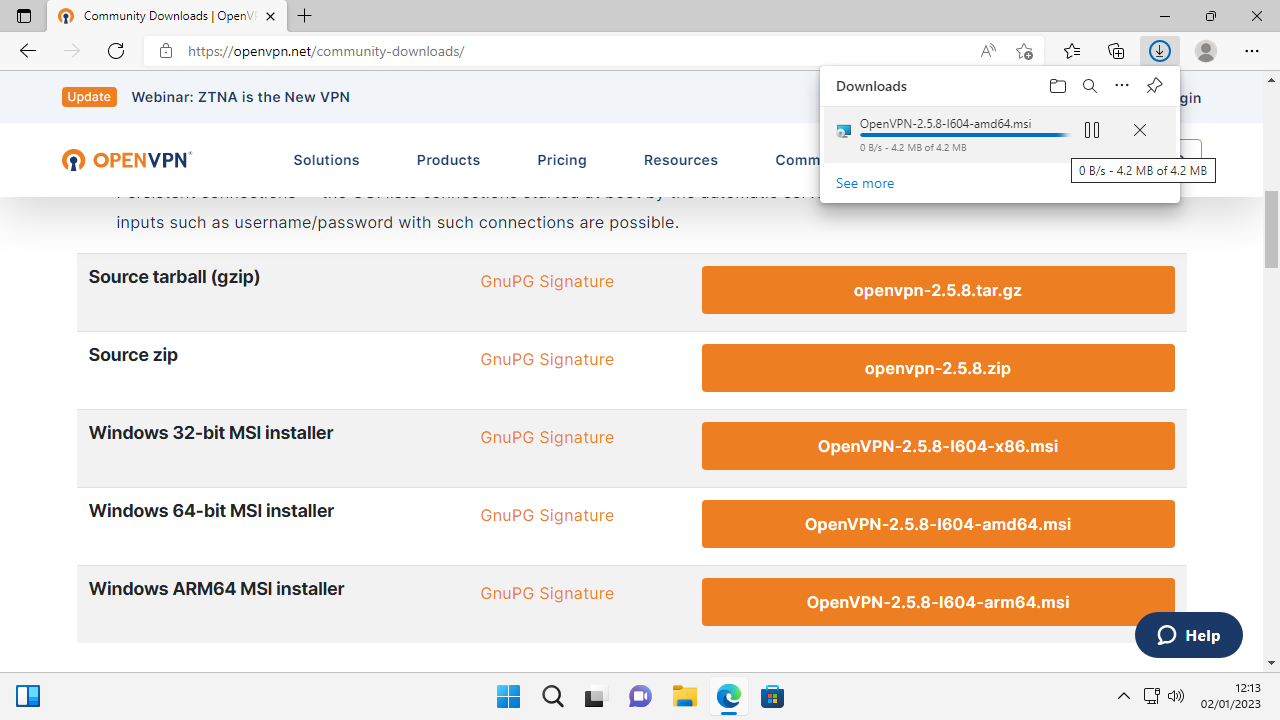The image size is (1280, 720).
Task: View site information lock icon
Action: 166,51
